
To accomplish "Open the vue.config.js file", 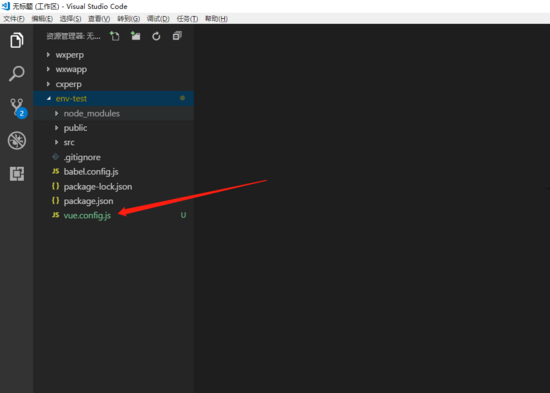I will (x=114, y=215).
